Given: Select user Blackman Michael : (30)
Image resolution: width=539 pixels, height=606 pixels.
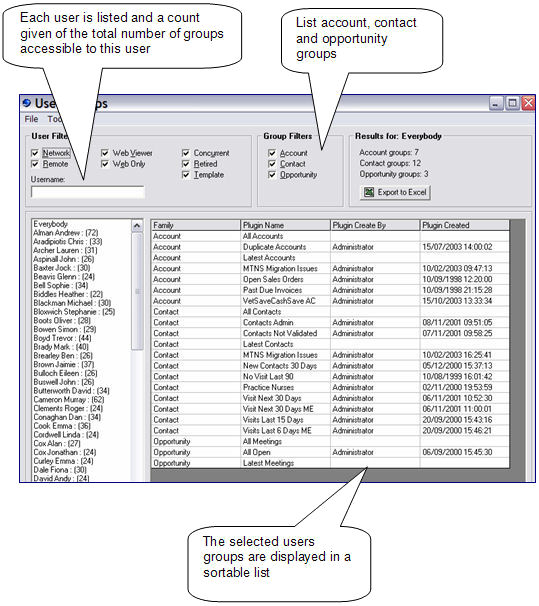Looking at the screenshot, I should click(72, 303).
